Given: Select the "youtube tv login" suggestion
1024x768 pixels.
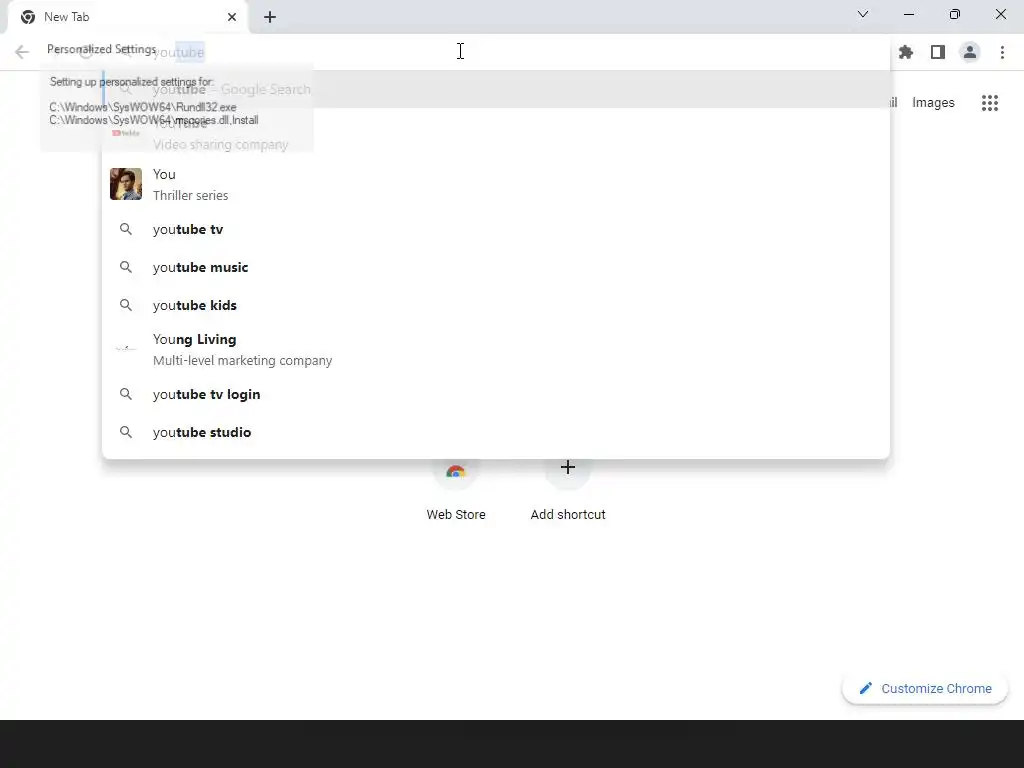Looking at the screenshot, I should (496, 394).
